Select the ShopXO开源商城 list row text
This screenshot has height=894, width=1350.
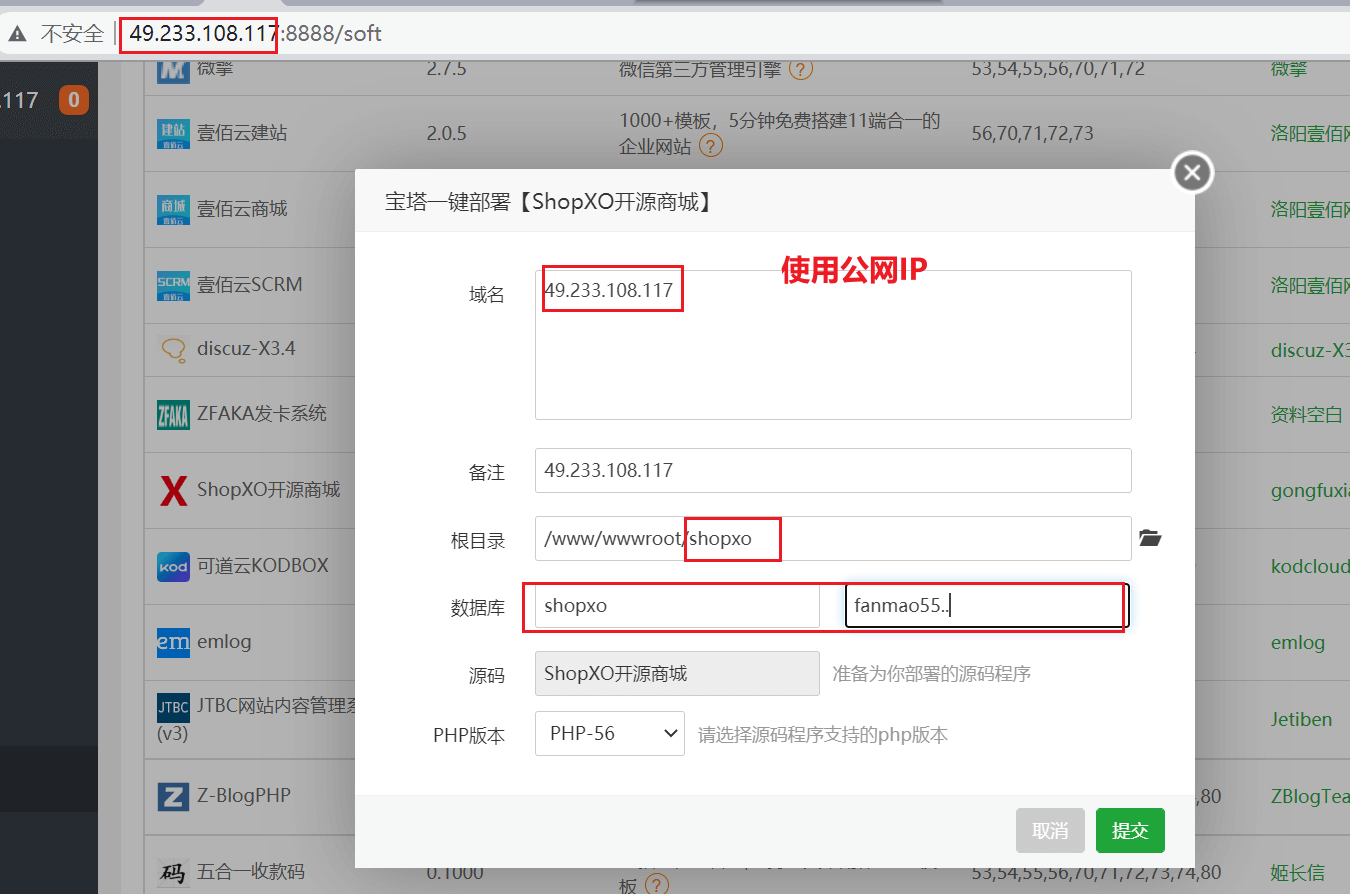(268, 490)
